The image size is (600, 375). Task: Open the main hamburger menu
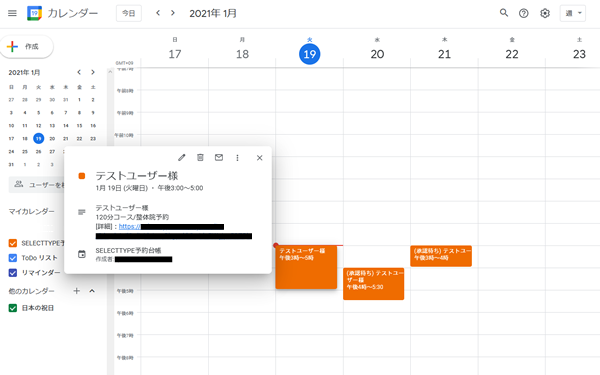click(12, 13)
